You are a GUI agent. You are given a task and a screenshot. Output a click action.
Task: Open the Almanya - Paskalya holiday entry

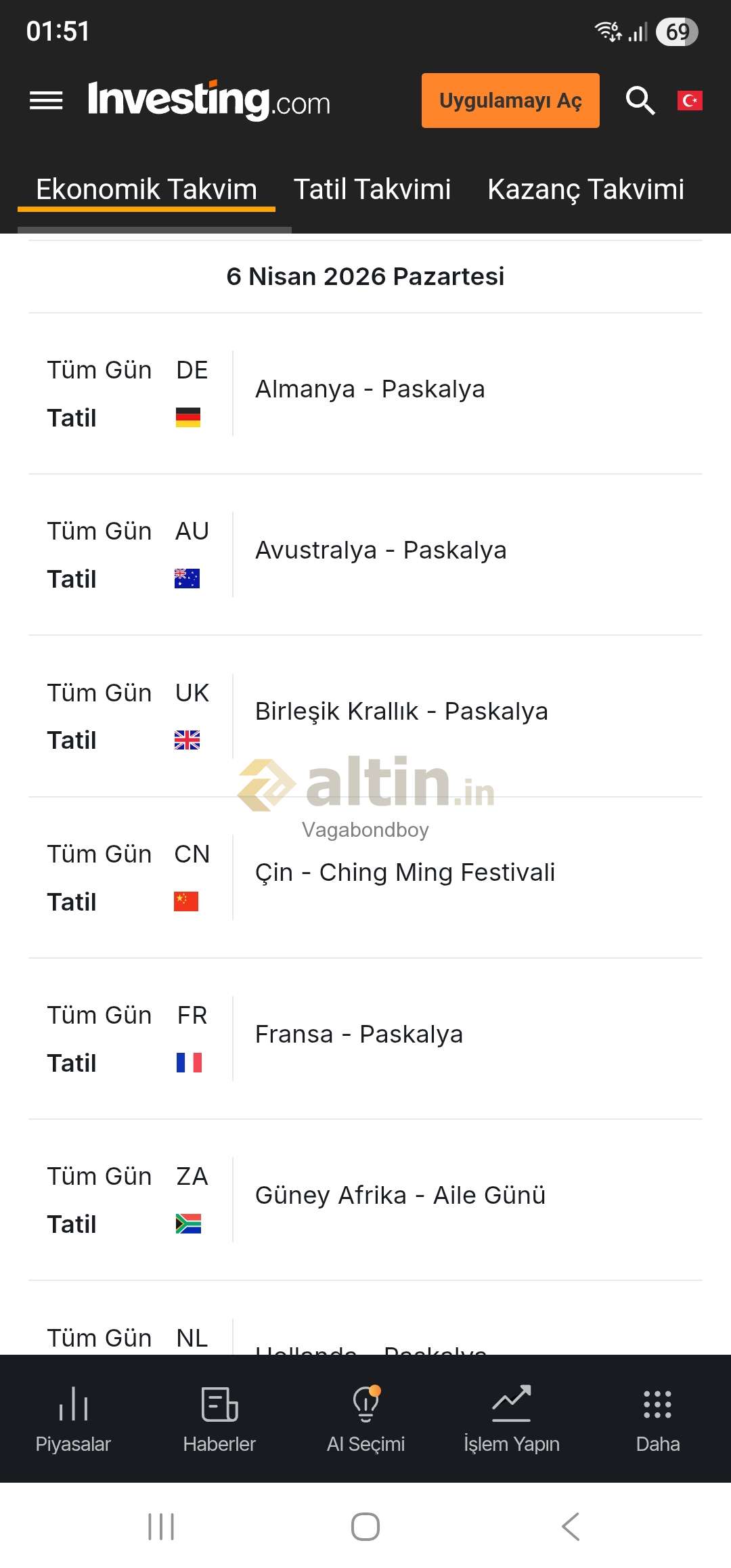[x=370, y=389]
